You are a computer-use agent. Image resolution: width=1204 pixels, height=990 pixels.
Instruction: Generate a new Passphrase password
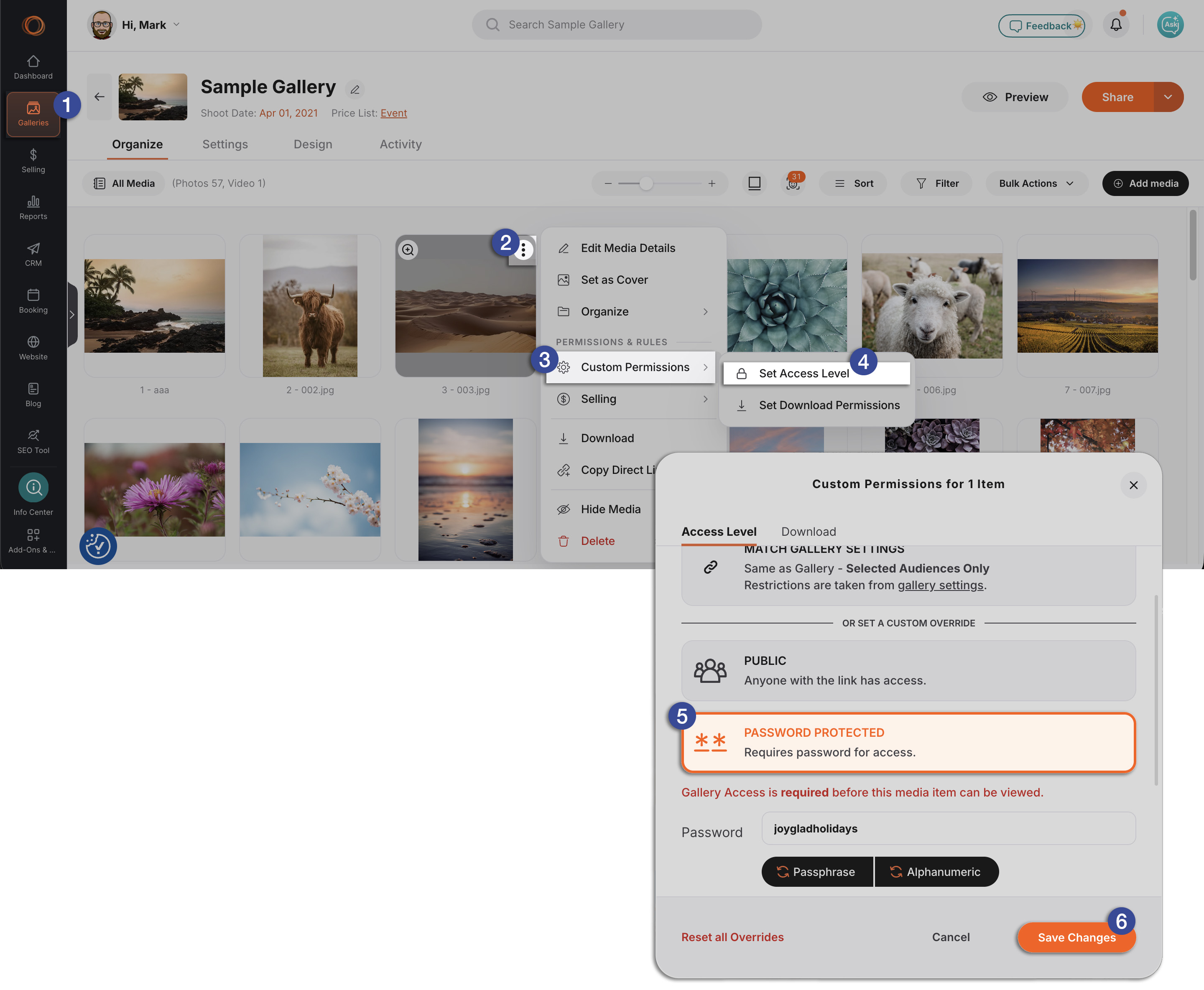(x=817, y=871)
